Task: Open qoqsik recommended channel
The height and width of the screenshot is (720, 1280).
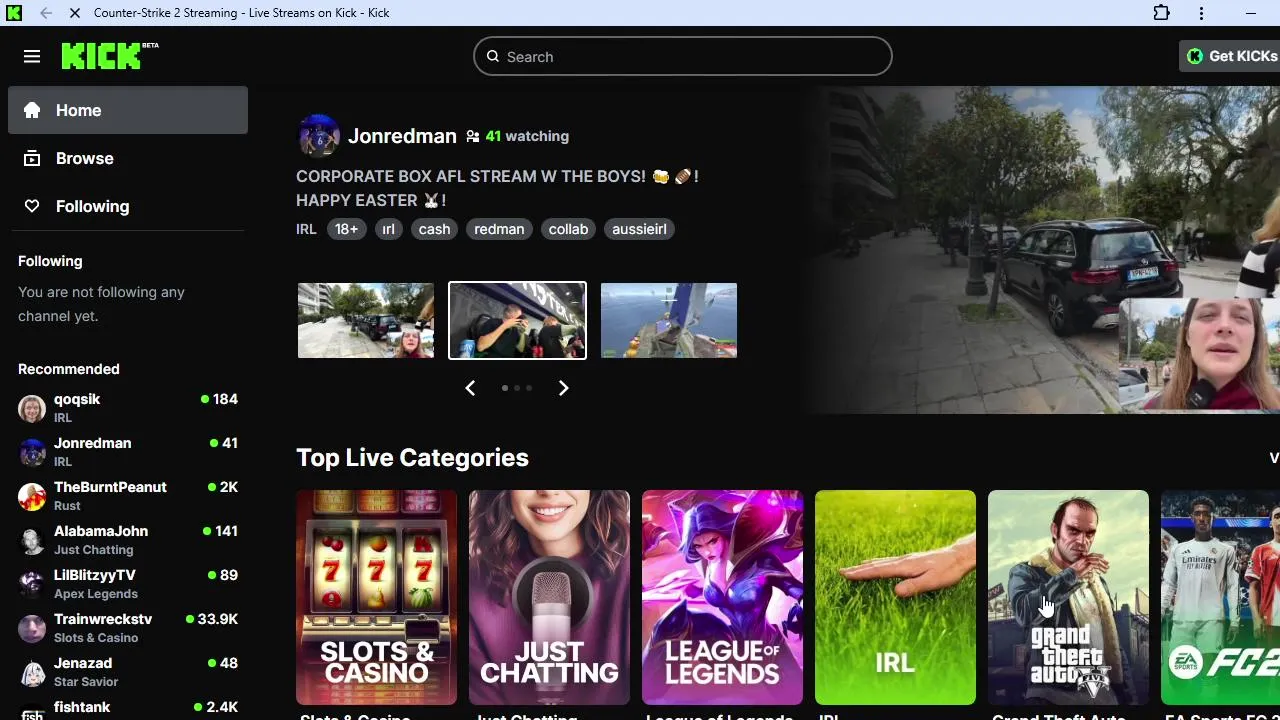Action: click(128, 408)
